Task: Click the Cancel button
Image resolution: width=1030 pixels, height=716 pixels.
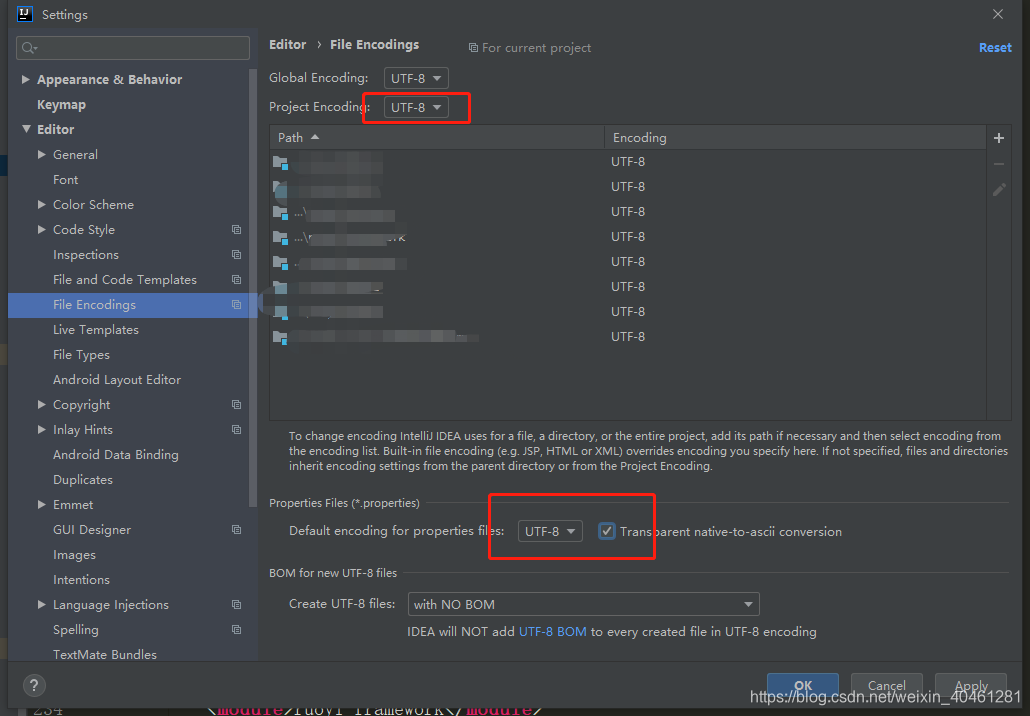Action: tap(887, 685)
